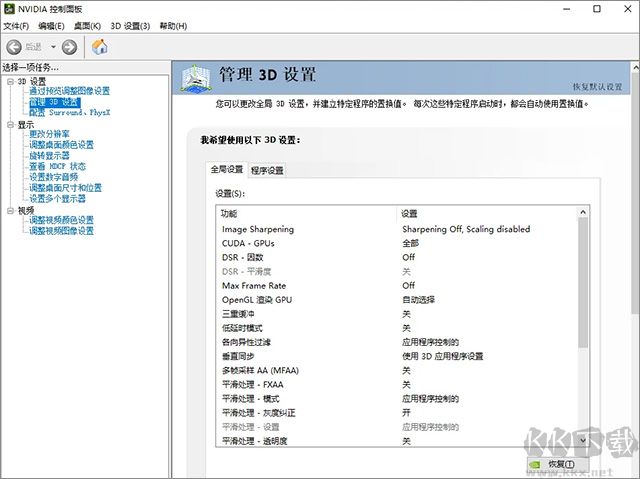Click the settings list scroll-up arrow
Image resolution: width=640 pixels, height=479 pixels.
[584, 212]
